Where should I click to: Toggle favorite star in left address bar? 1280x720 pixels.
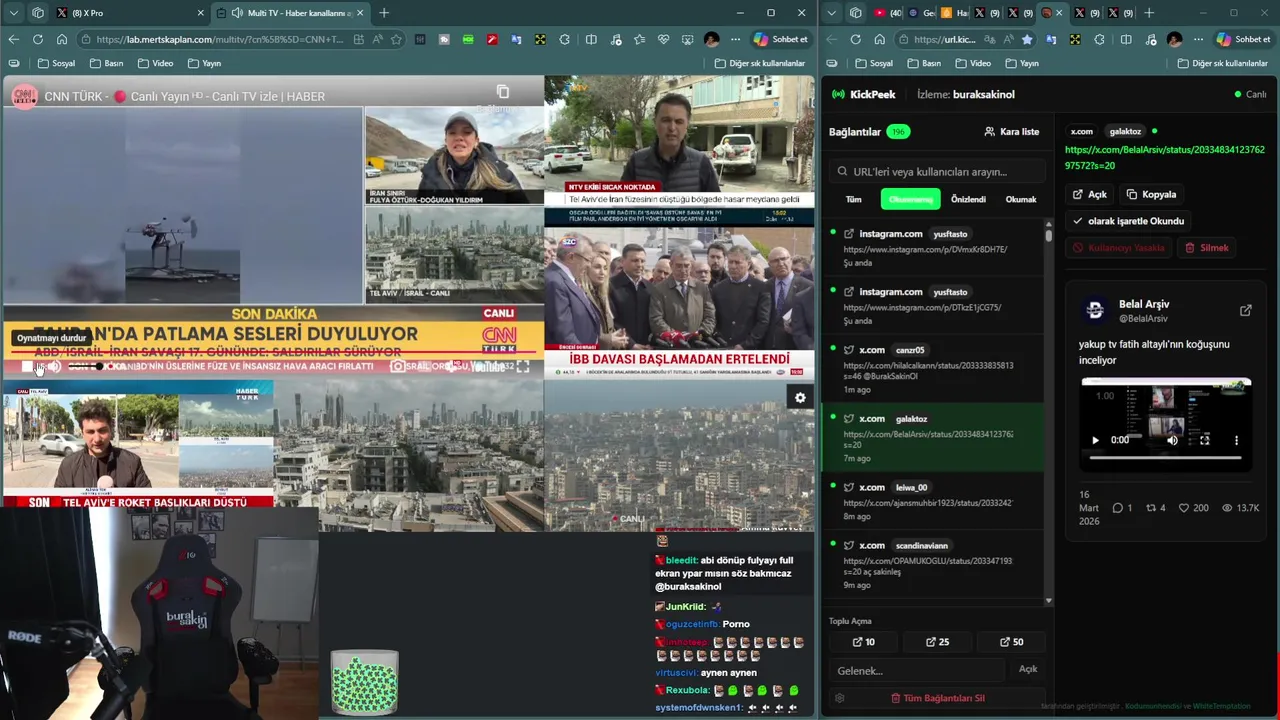pos(397,39)
